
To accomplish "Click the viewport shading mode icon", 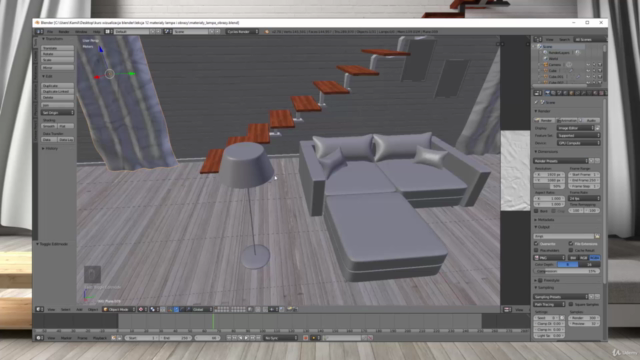I will (x=142, y=309).
